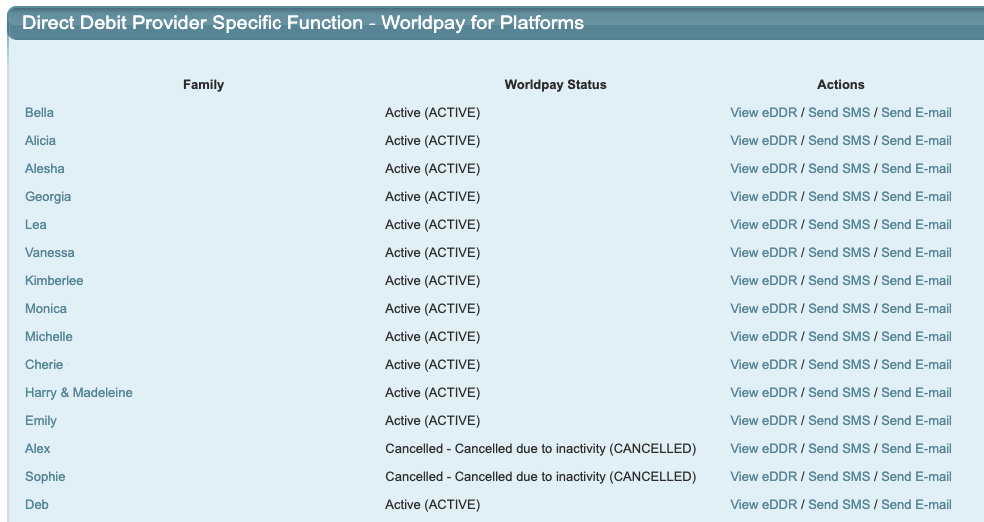Send E-mail to Deb
The height and width of the screenshot is (522, 984).
[916, 504]
